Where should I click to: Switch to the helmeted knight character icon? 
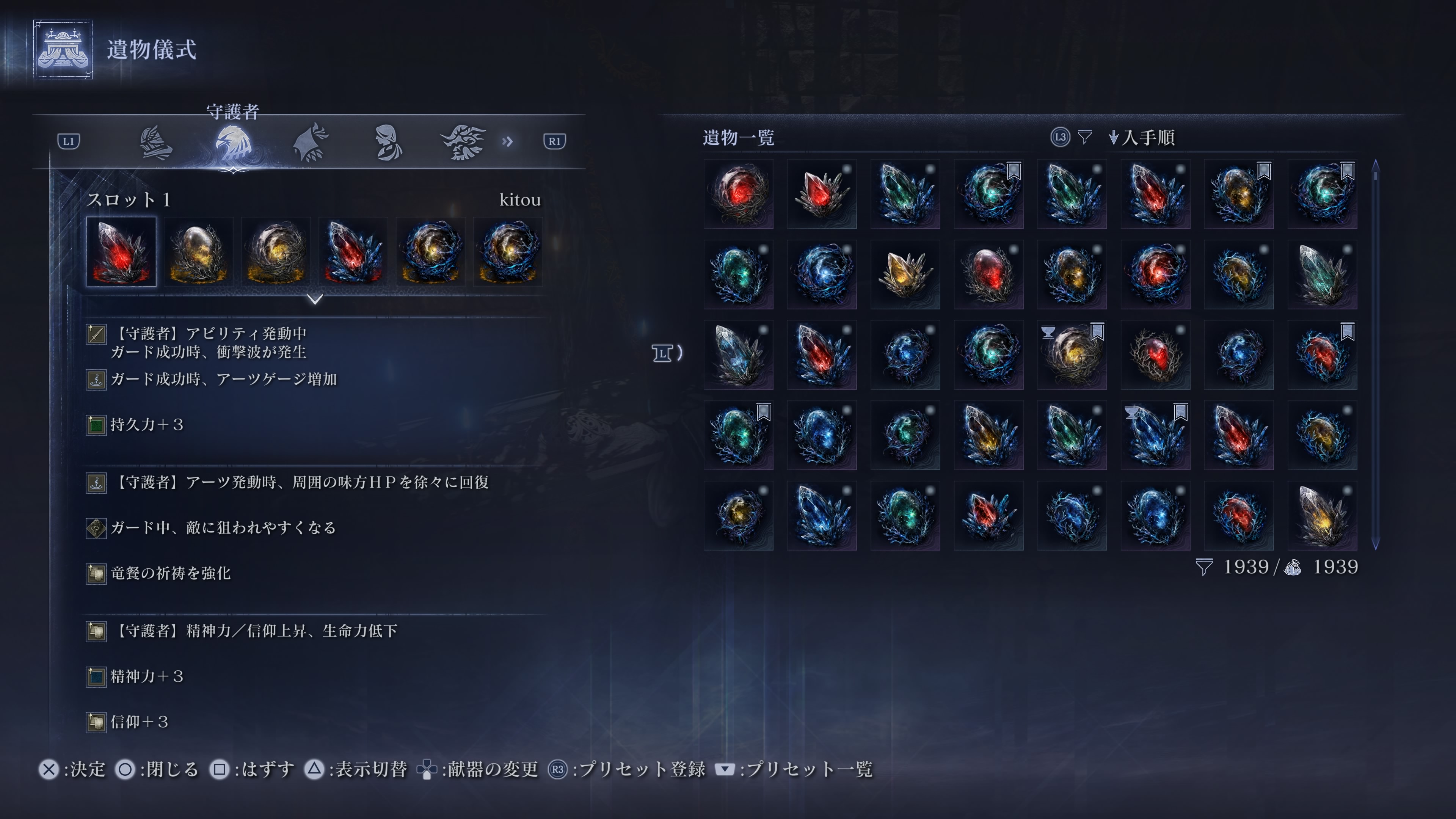click(155, 143)
